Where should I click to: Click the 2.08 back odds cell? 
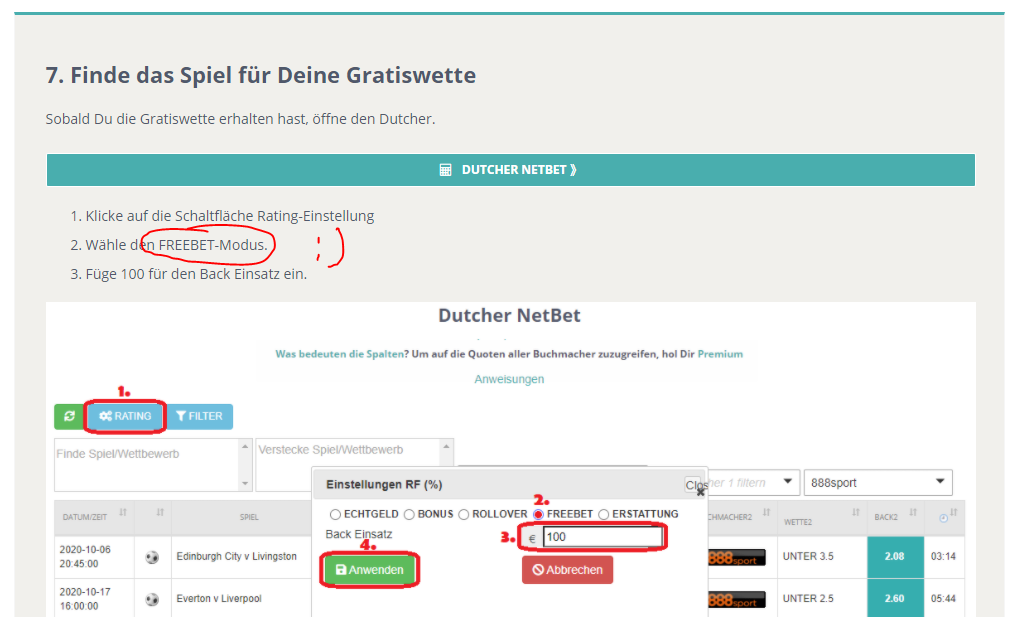click(895, 556)
